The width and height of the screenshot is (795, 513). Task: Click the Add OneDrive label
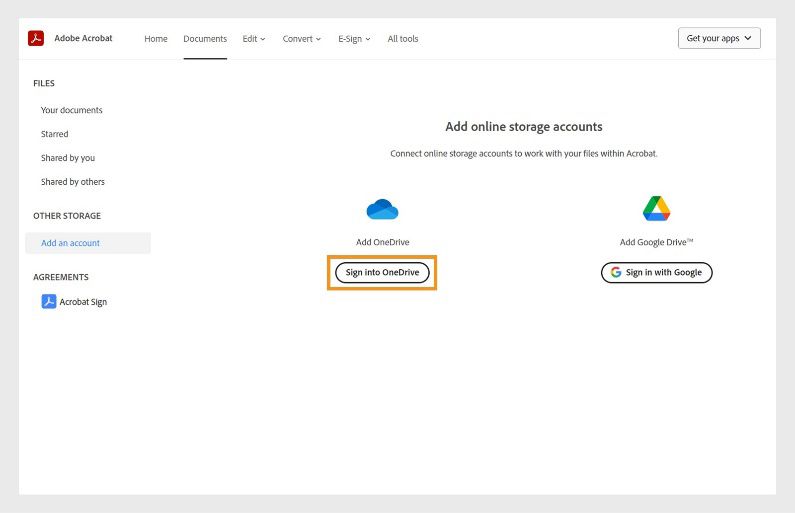click(x=382, y=242)
